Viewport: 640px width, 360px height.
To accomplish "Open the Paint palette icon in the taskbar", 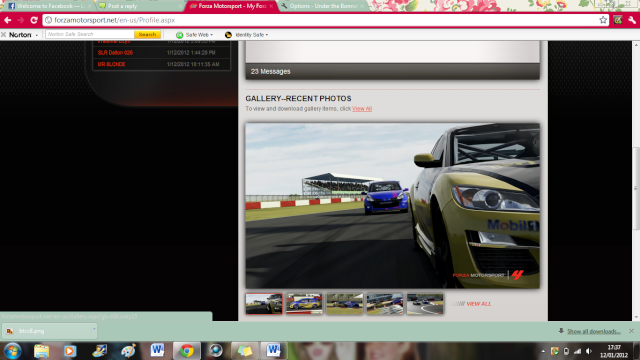I will pyautogui.click(x=128, y=351).
